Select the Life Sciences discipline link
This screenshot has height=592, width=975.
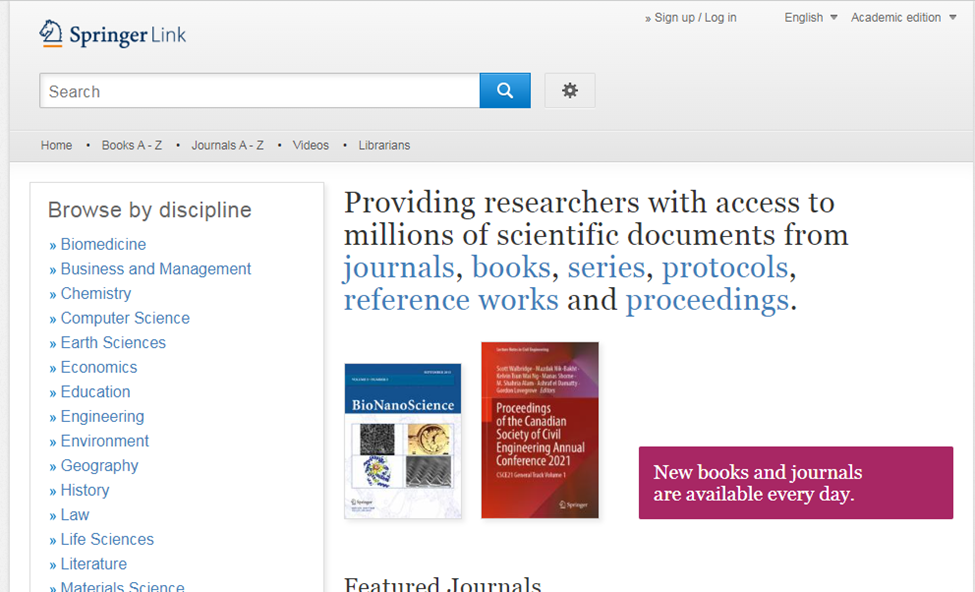click(x=107, y=539)
